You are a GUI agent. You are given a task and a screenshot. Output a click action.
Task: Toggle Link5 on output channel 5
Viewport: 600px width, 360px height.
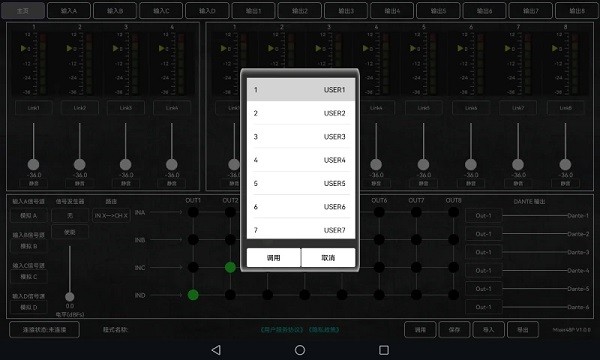coord(424,108)
